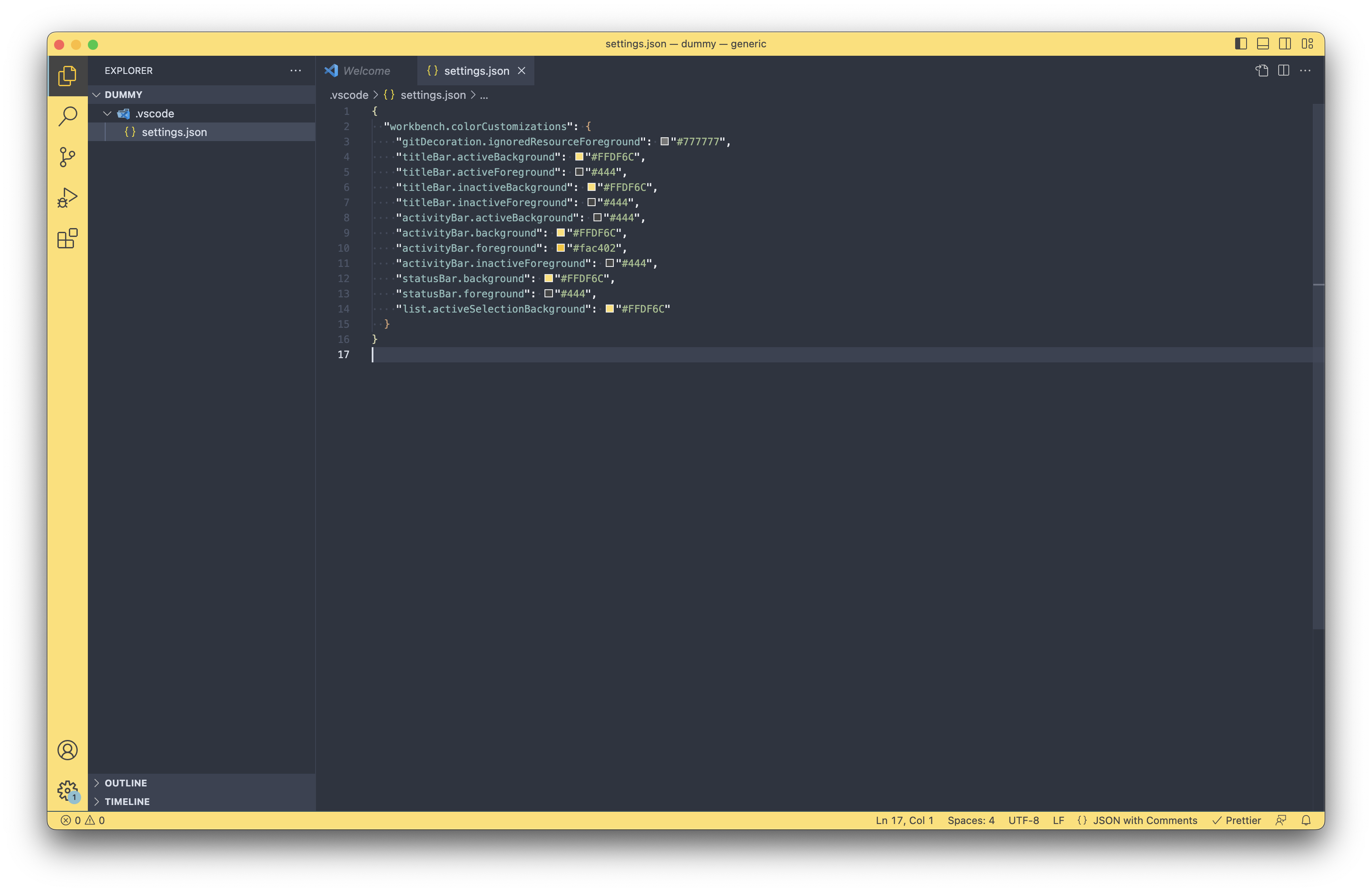This screenshot has height=892, width=1372.
Task: Click "statusBar.foreground" key text
Action: point(463,294)
